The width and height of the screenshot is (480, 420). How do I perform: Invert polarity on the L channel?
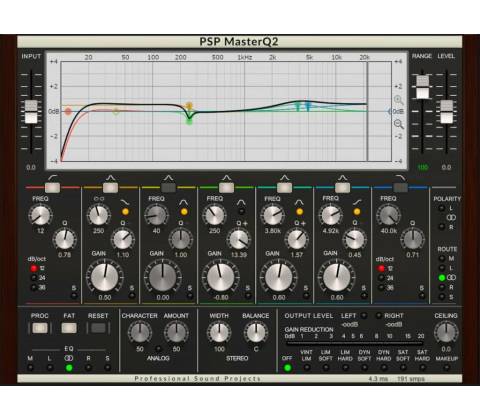point(442,208)
